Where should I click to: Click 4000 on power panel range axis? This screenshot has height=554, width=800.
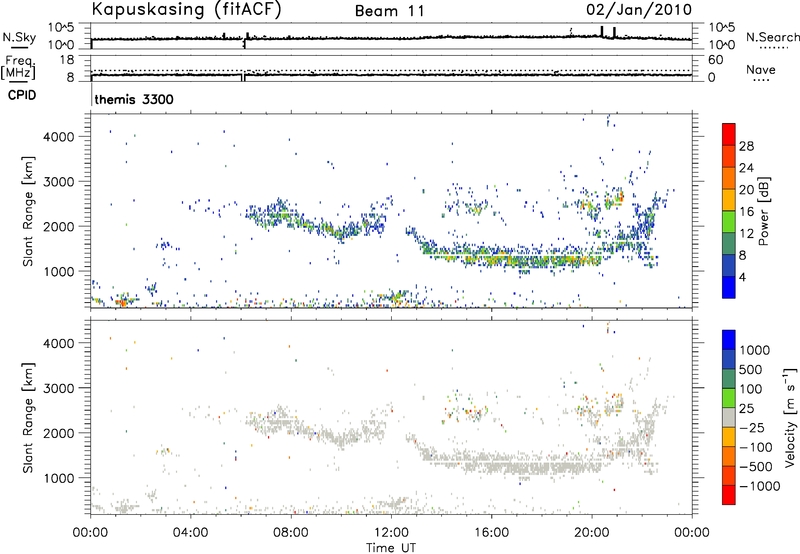(59, 137)
